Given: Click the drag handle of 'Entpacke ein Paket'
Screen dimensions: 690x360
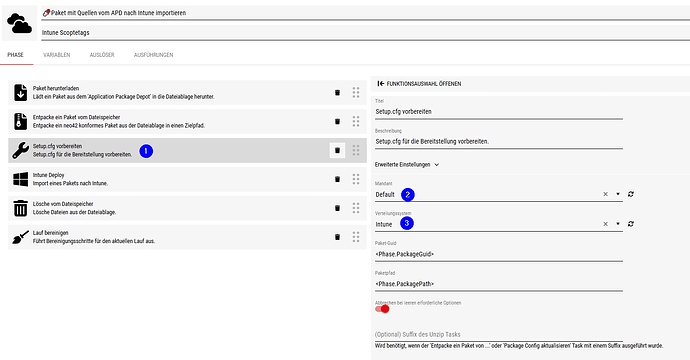Looking at the screenshot, I should click(x=356, y=121).
